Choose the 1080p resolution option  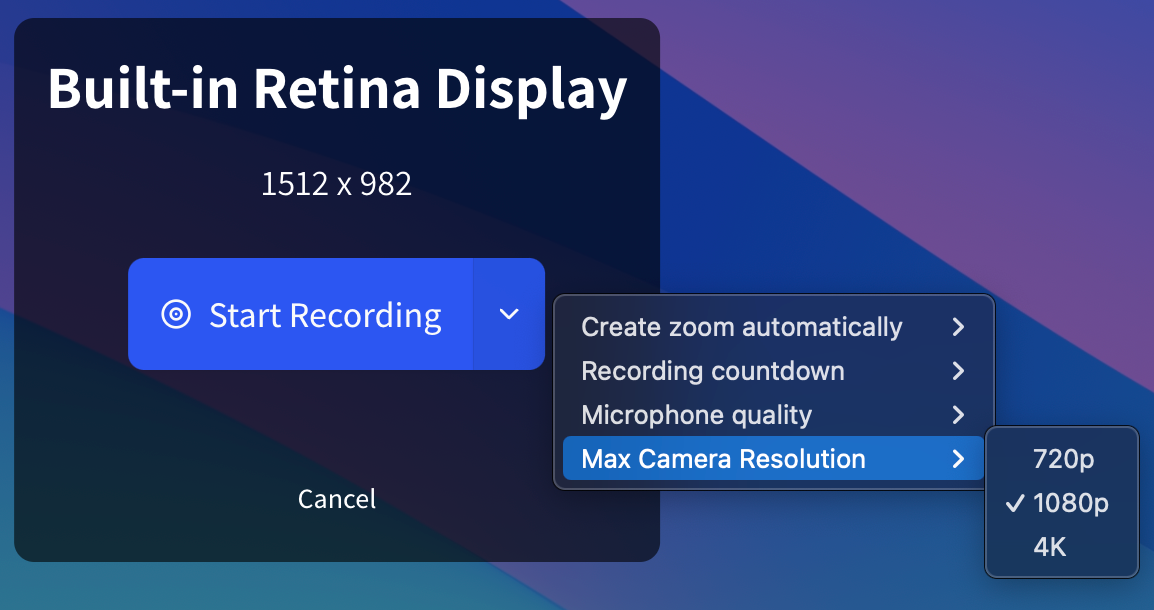point(1070,503)
